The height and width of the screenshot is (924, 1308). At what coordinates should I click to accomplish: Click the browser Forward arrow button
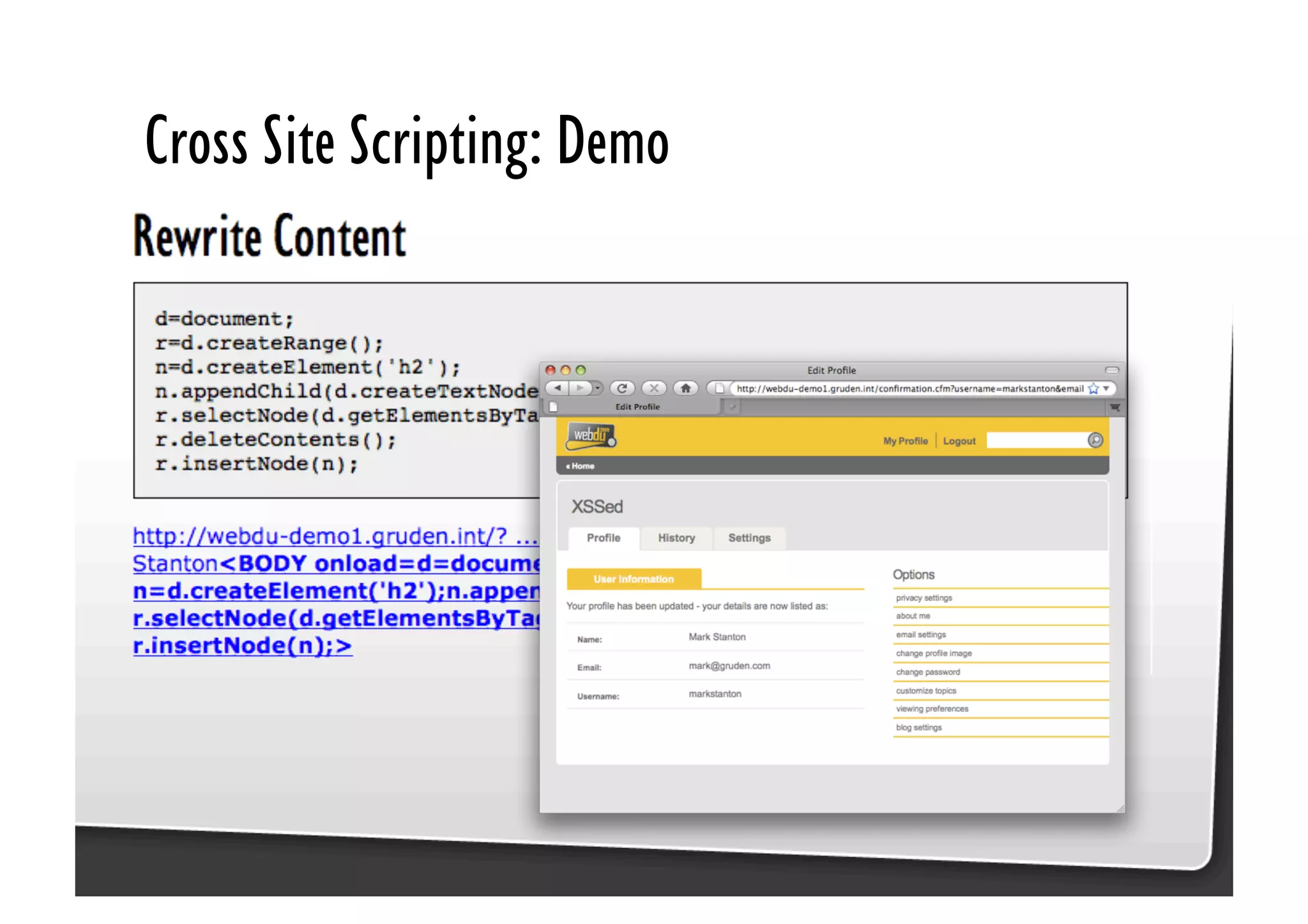pyautogui.click(x=579, y=388)
